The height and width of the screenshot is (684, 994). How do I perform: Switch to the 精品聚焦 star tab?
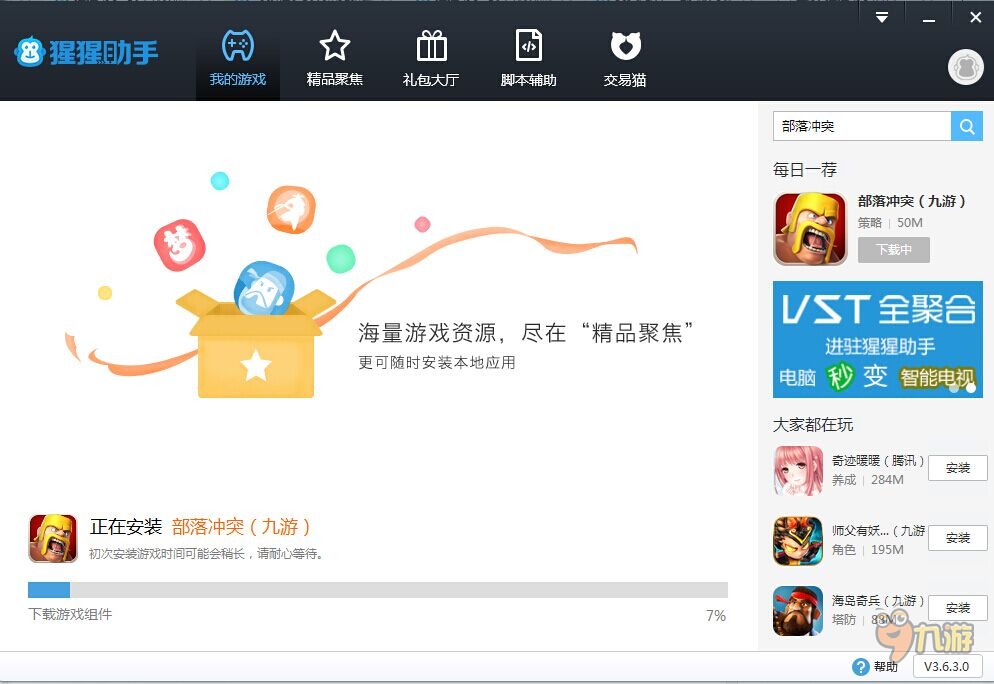coord(334,58)
